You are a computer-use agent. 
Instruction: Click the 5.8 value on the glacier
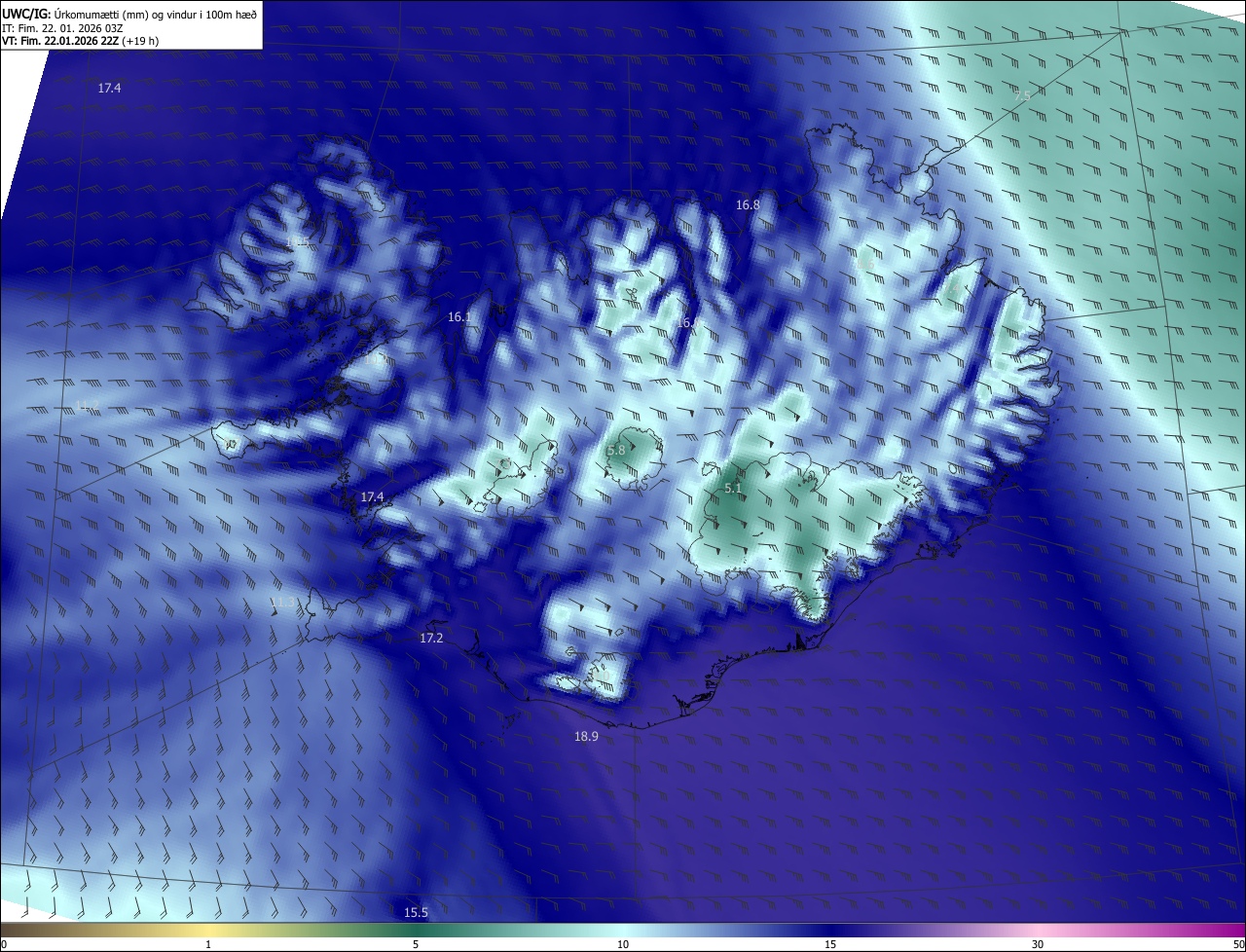click(x=616, y=451)
